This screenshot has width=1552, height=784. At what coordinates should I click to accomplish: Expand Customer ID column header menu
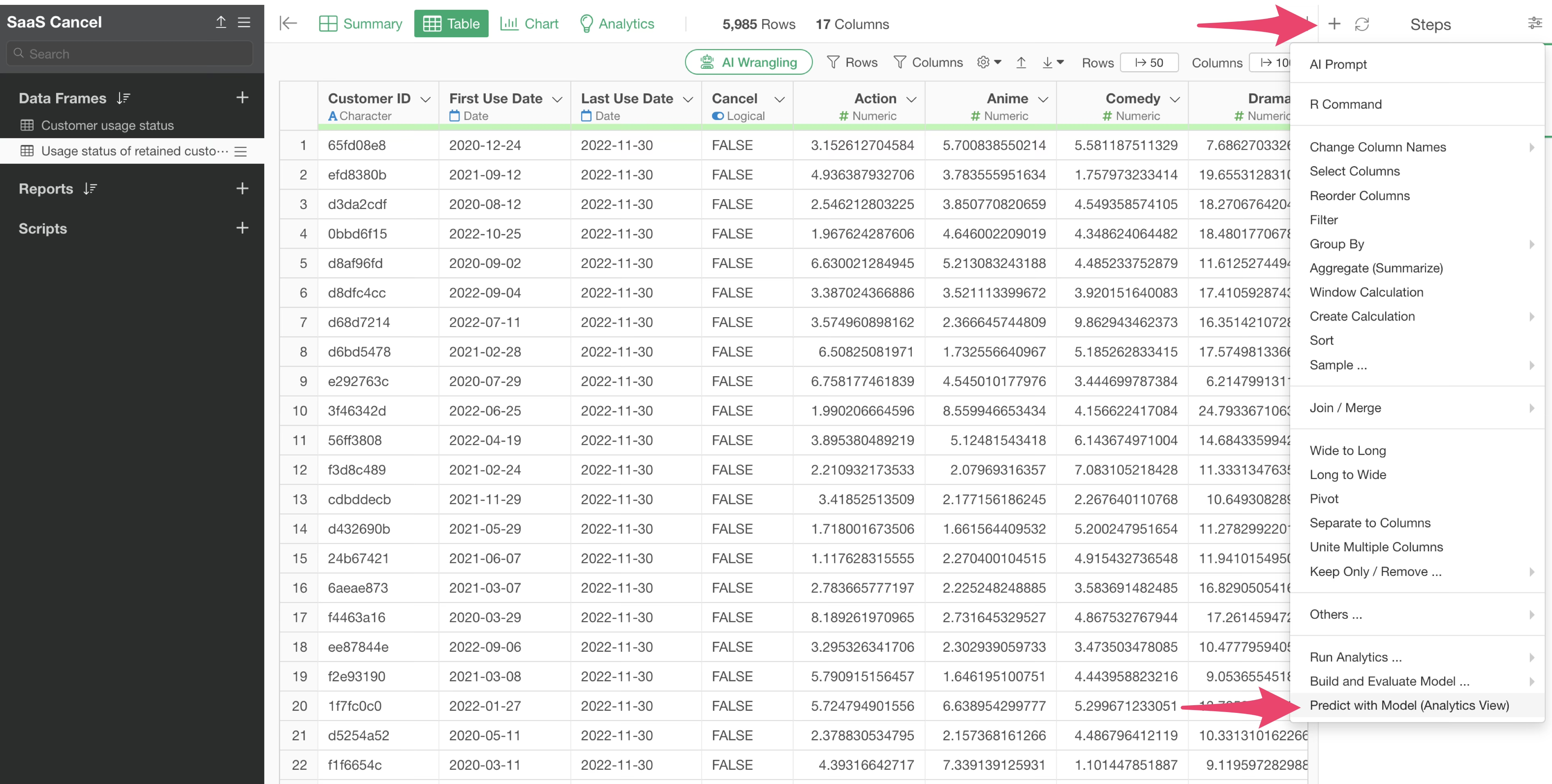click(x=425, y=99)
